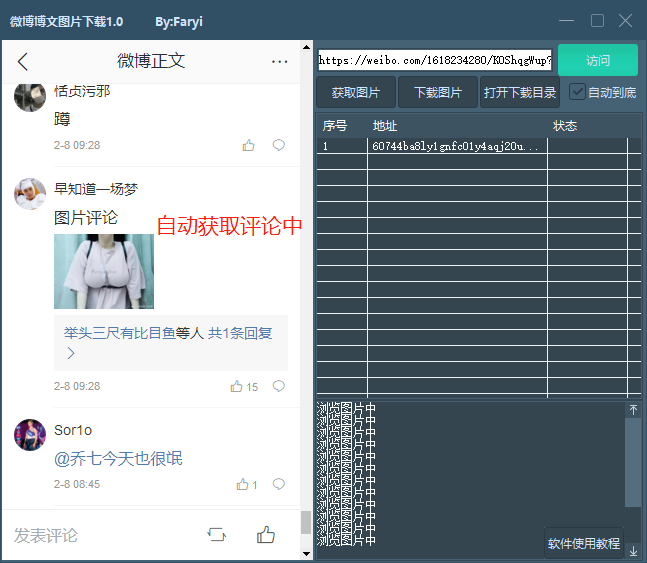Click the browser scrollbar up arrow

coord(306,47)
